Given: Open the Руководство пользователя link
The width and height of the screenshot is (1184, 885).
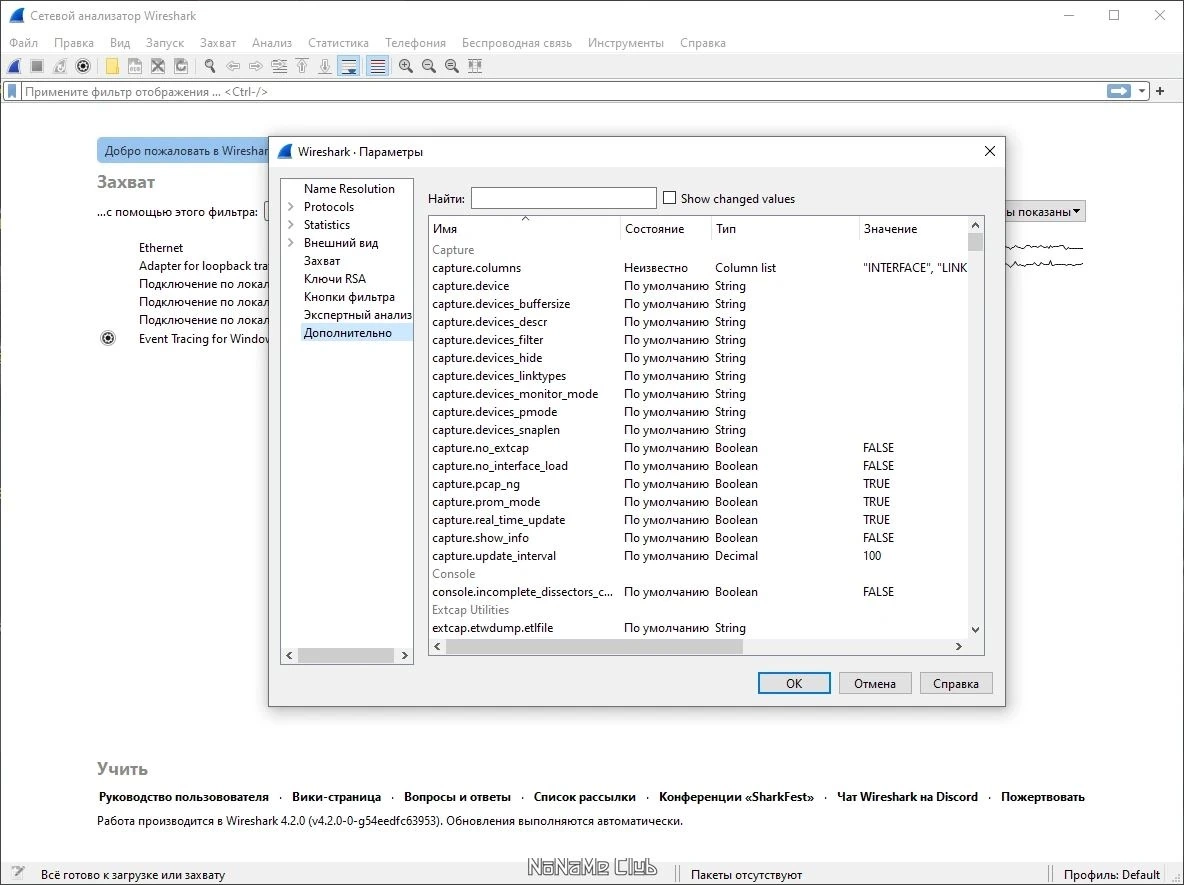Looking at the screenshot, I should coord(183,797).
